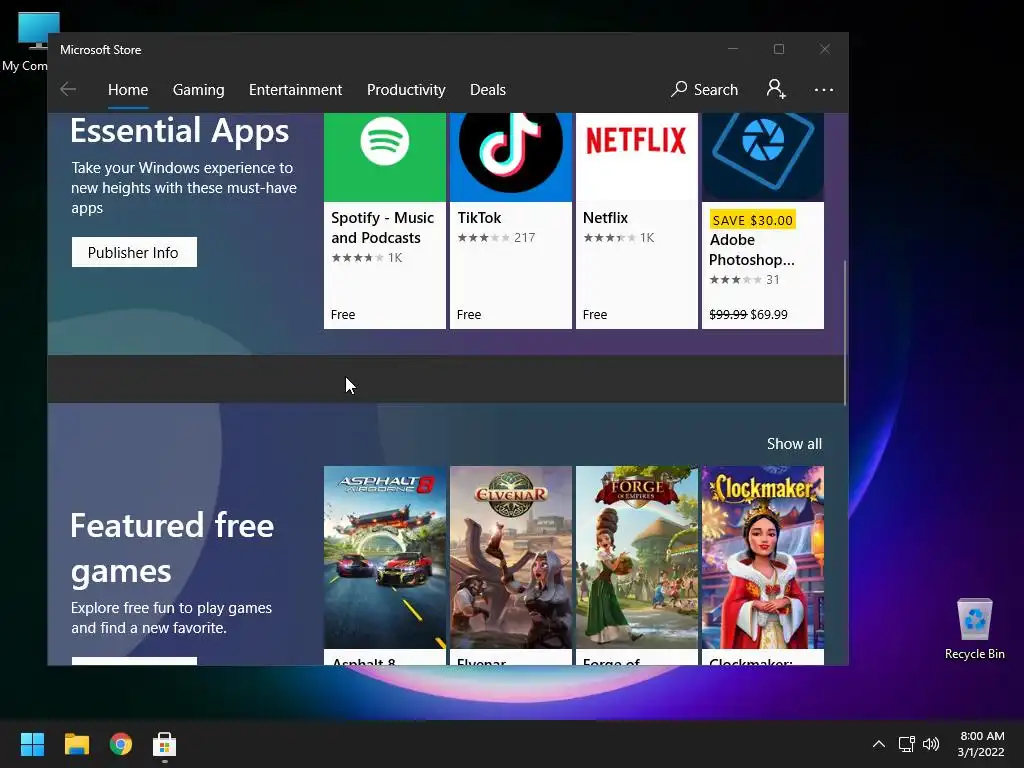1024x768 pixels.
Task: Open the TikTok app tile icon
Action: pyautogui.click(x=511, y=157)
